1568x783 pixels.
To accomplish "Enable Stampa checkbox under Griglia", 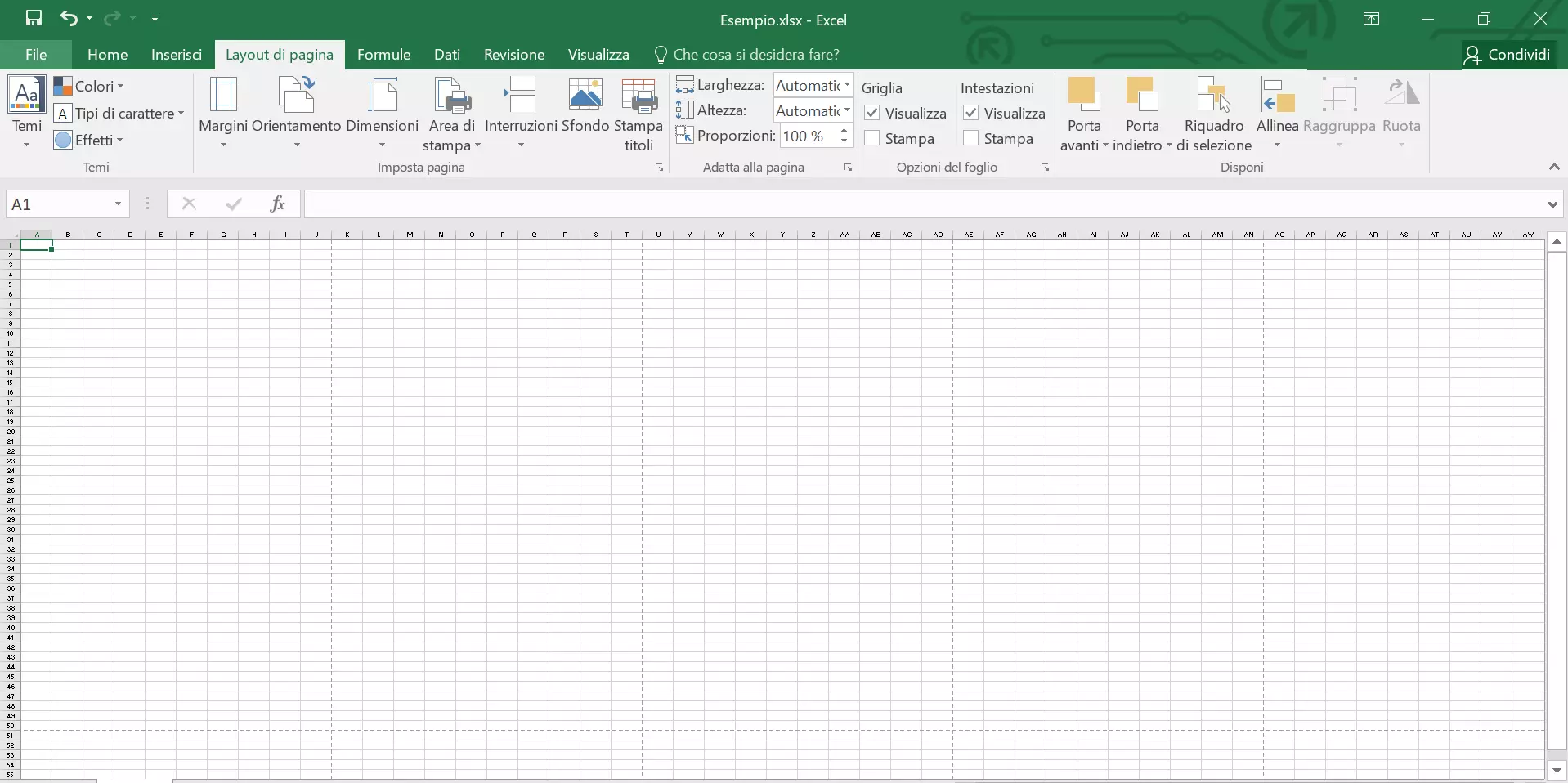I will (872, 138).
